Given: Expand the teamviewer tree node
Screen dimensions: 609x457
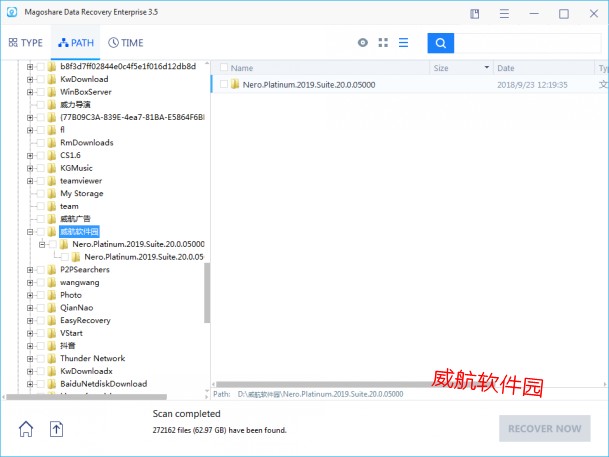Looking at the screenshot, I should (30, 181).
